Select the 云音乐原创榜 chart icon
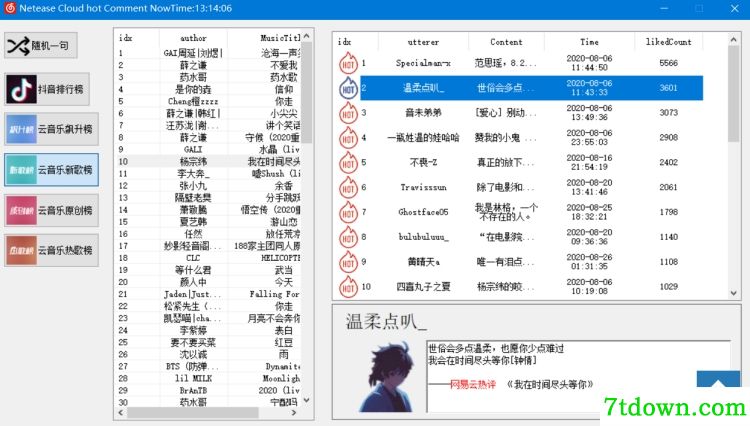 [21, 210]
